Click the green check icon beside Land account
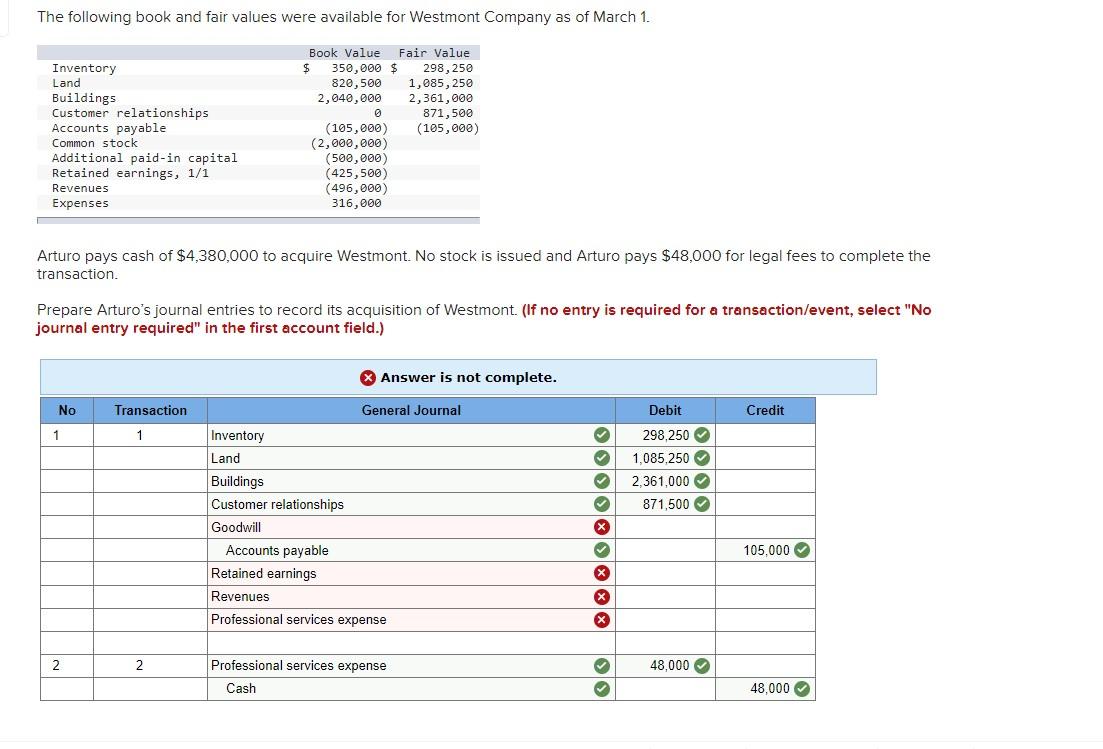1103x749 pixels. tap(601, 459)
